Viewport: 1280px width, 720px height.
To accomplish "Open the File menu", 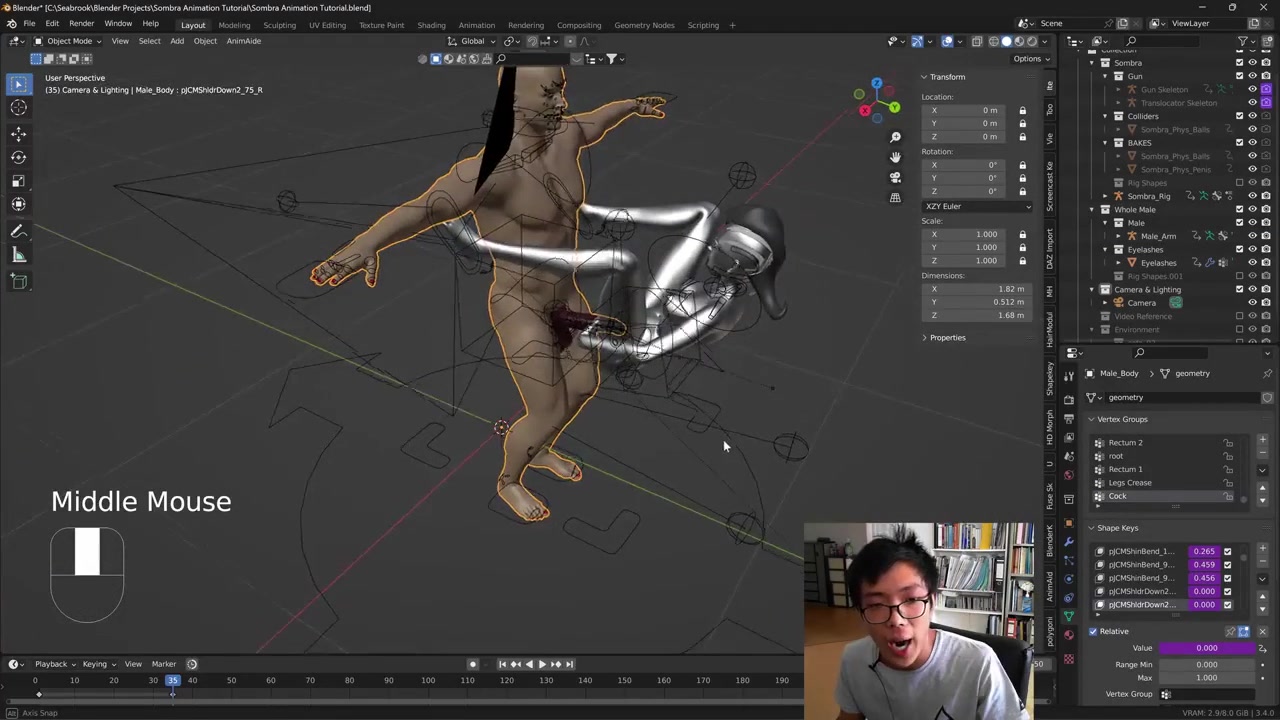I will [29, 24].
